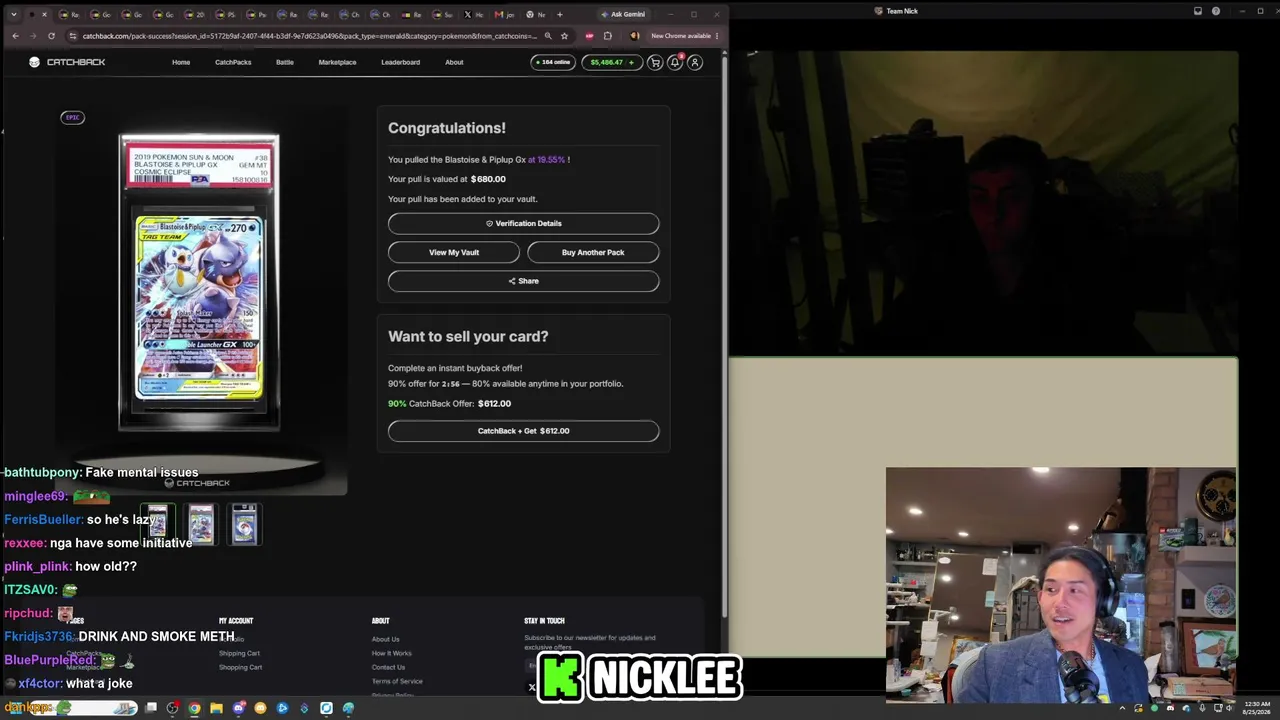Accept the CatchBack + Get $612.00 offer

tap(524, 431)
